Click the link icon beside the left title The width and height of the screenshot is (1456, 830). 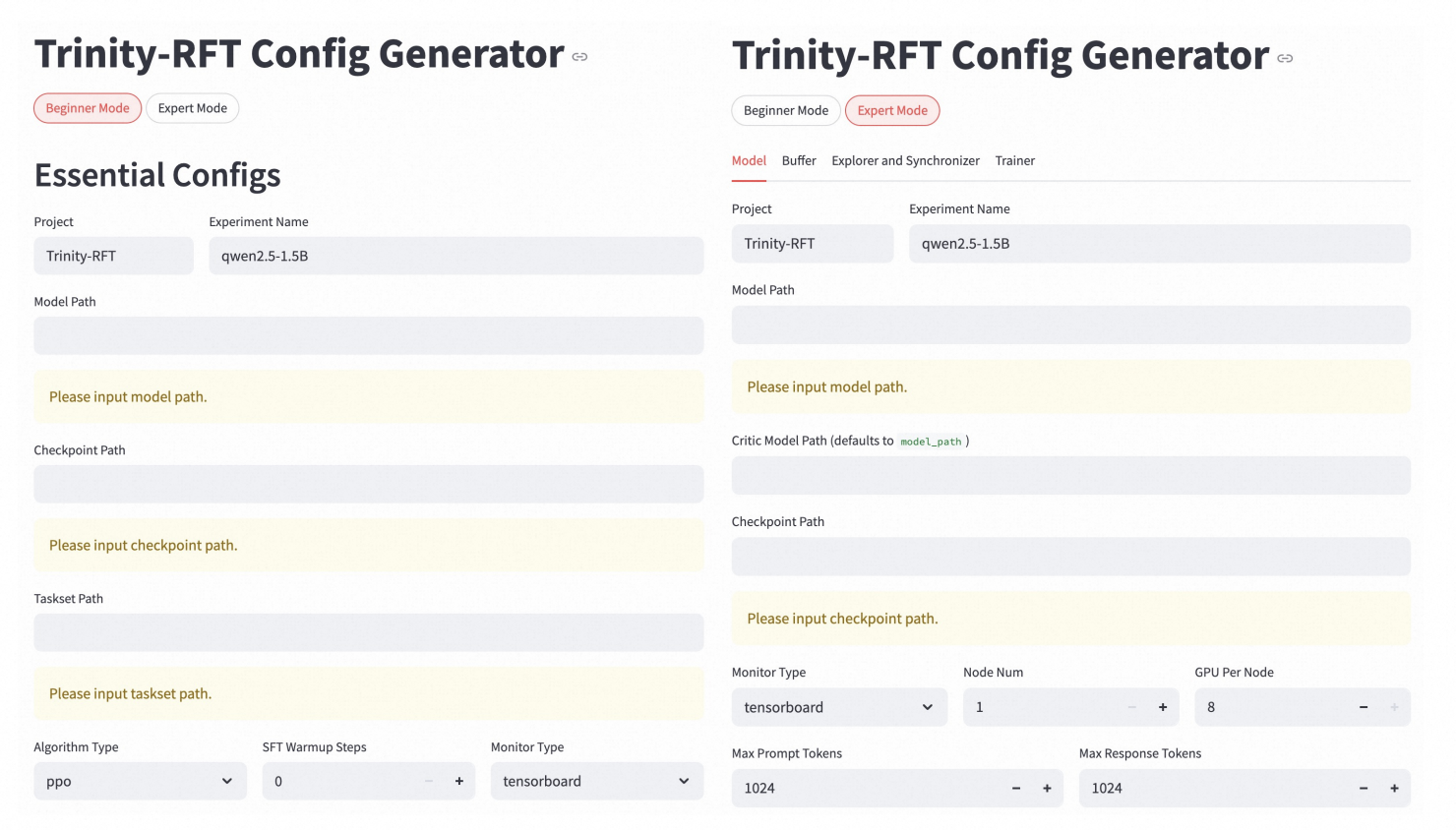[579, 56]
